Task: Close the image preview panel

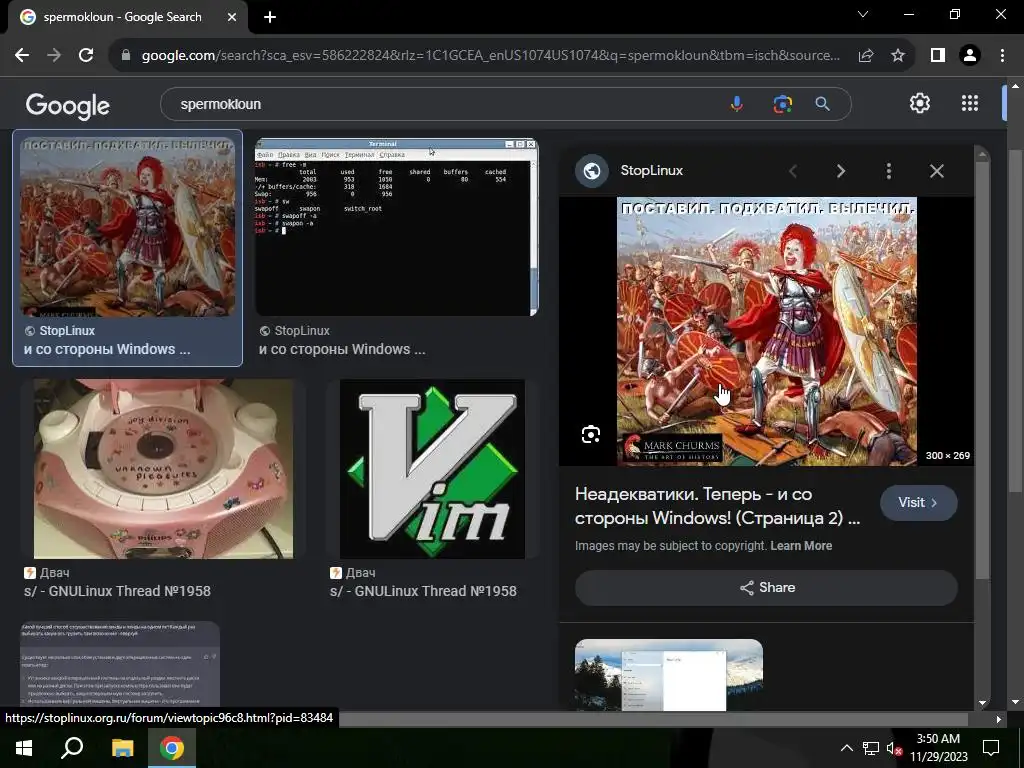Action: pyautogui.click(x=936, y=171)
